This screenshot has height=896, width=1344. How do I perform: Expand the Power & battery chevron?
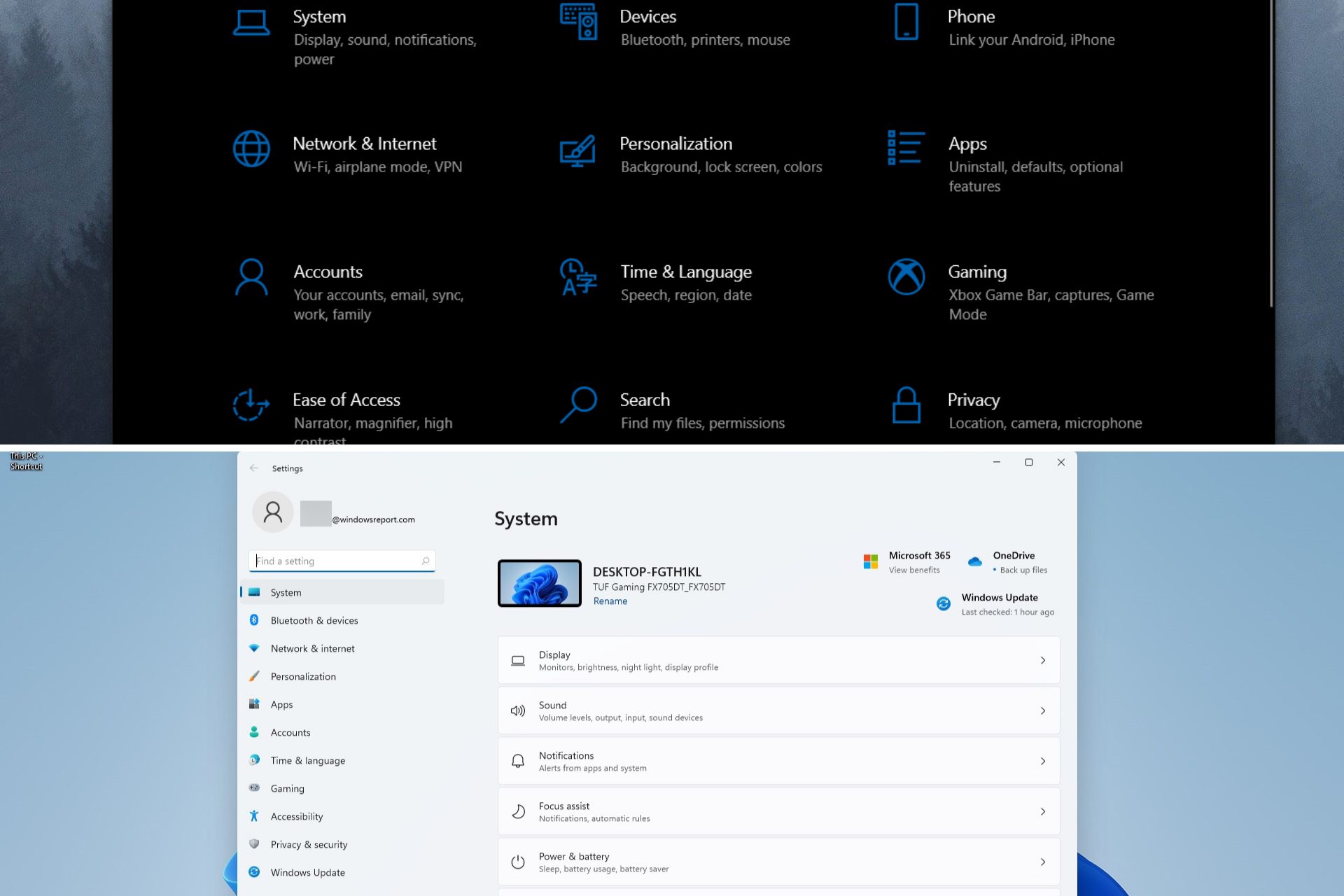tap(1043, 862)
